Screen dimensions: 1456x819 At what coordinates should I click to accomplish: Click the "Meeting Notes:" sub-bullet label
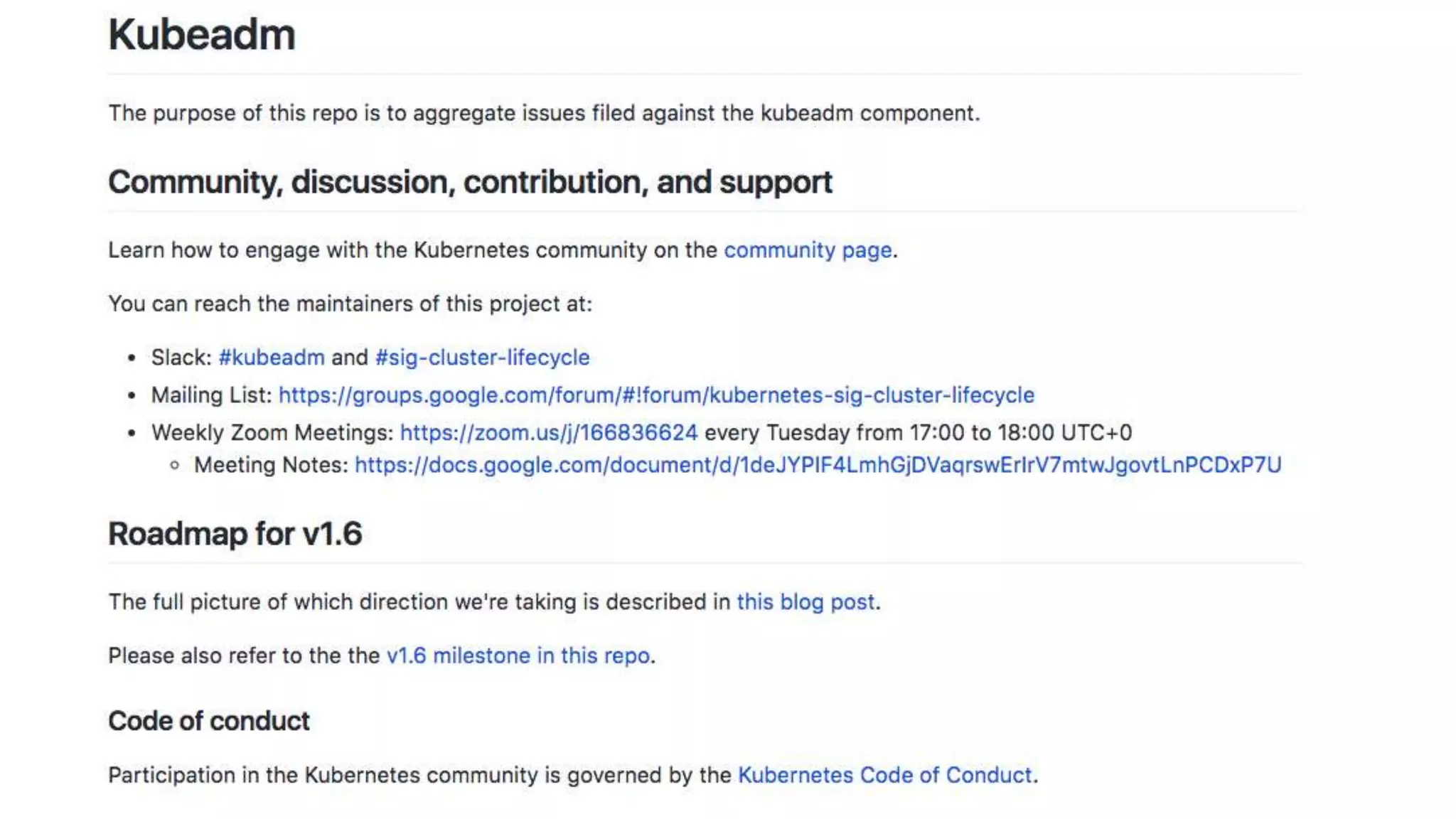[271, 465]
